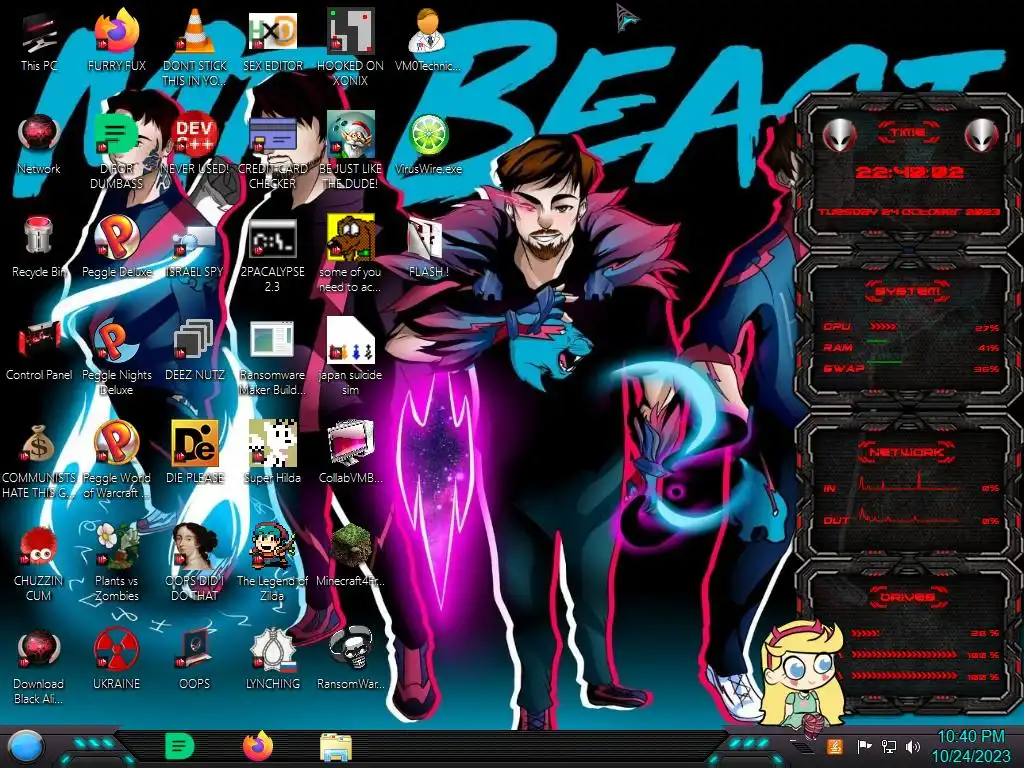Click the blonde cartoon girl desktop gadget
The image size is (1024, 768).
(805, 680)
